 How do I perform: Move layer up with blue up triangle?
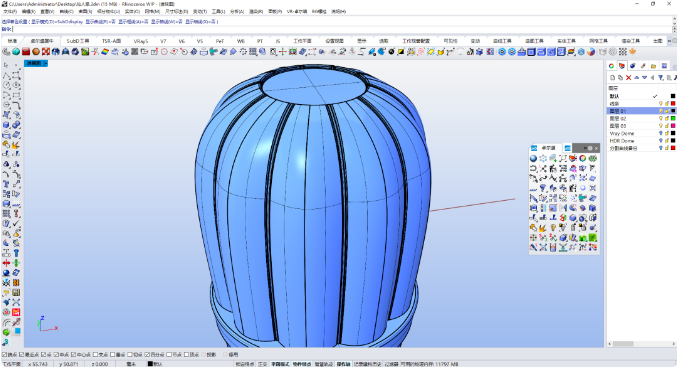(637, 78)
